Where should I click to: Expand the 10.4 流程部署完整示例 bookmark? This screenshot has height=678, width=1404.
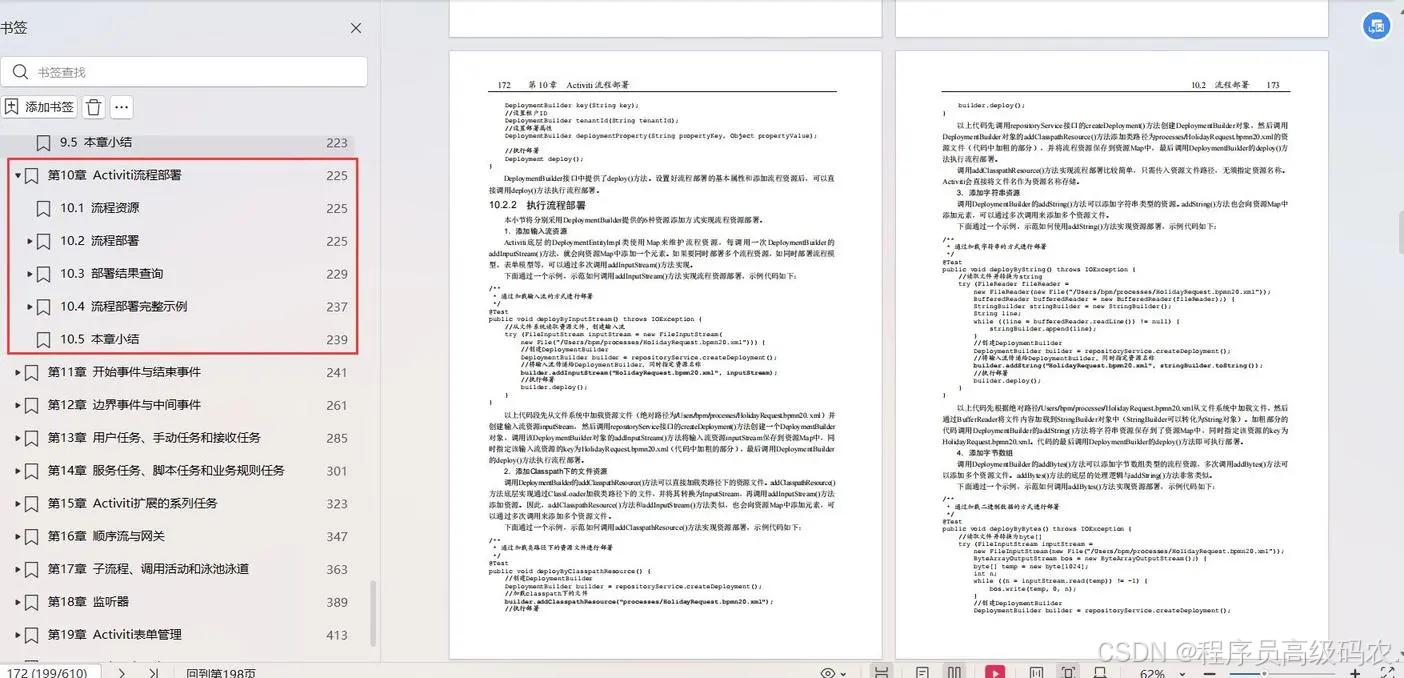coord(30,307)
